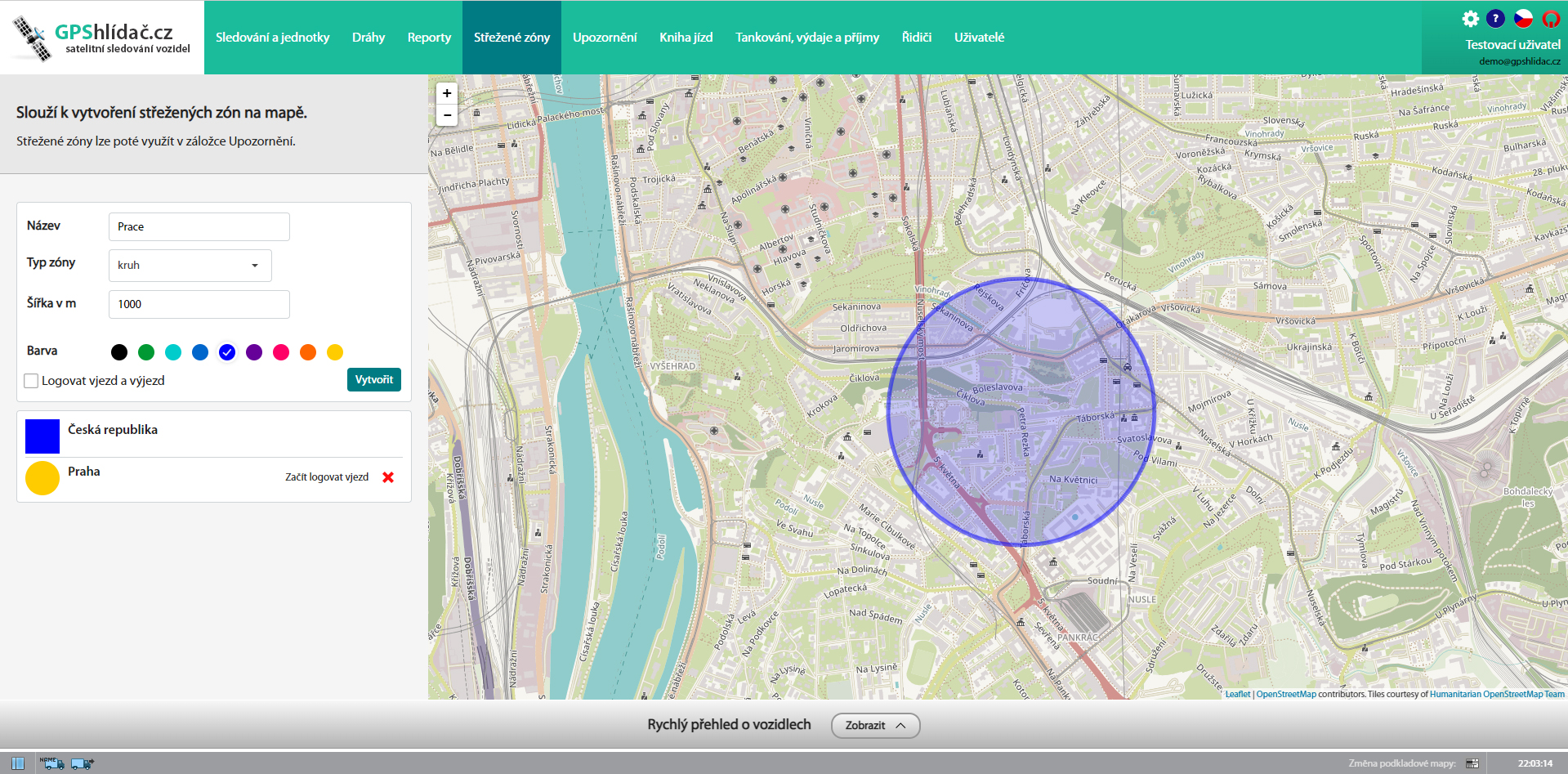Screen dimensions: 1568x774
Task: Pick the pink color swatch
Action: pyautogui.click(x=281, y=352)
